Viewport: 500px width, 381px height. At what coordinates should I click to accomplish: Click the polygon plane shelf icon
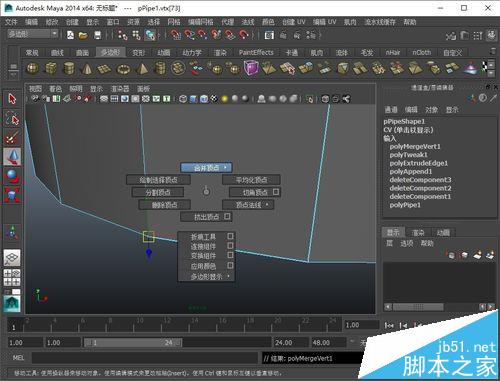click(104, 69)
